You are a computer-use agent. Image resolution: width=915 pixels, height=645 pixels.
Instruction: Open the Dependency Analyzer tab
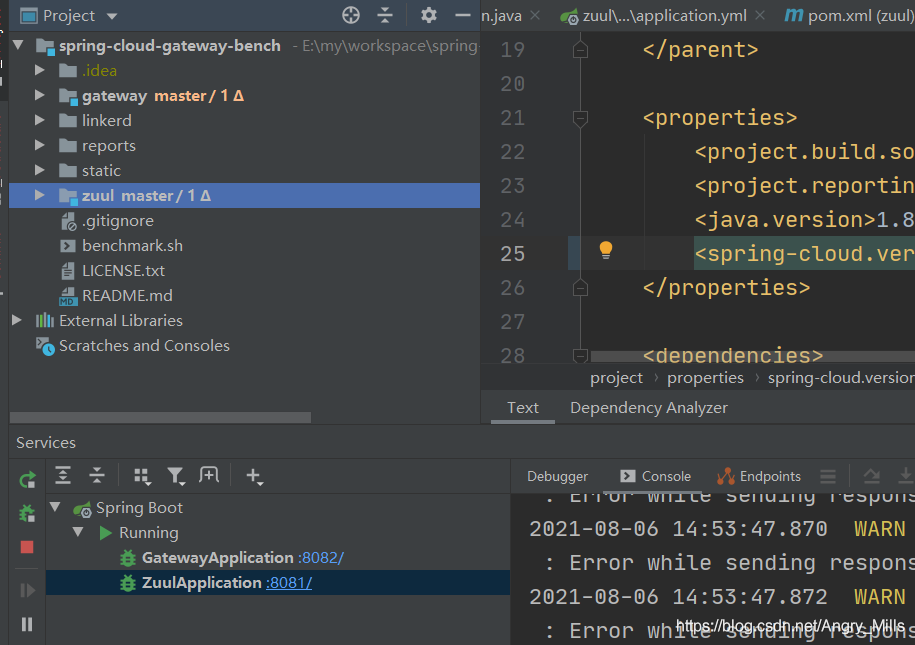pyautogui.click(x=648, y=407)
